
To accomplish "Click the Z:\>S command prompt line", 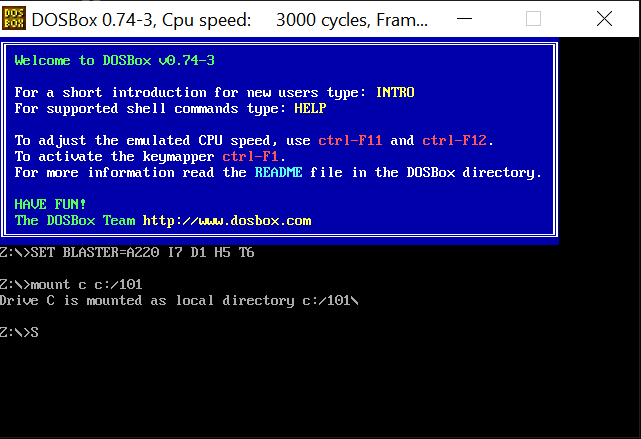I will point(19,332).
